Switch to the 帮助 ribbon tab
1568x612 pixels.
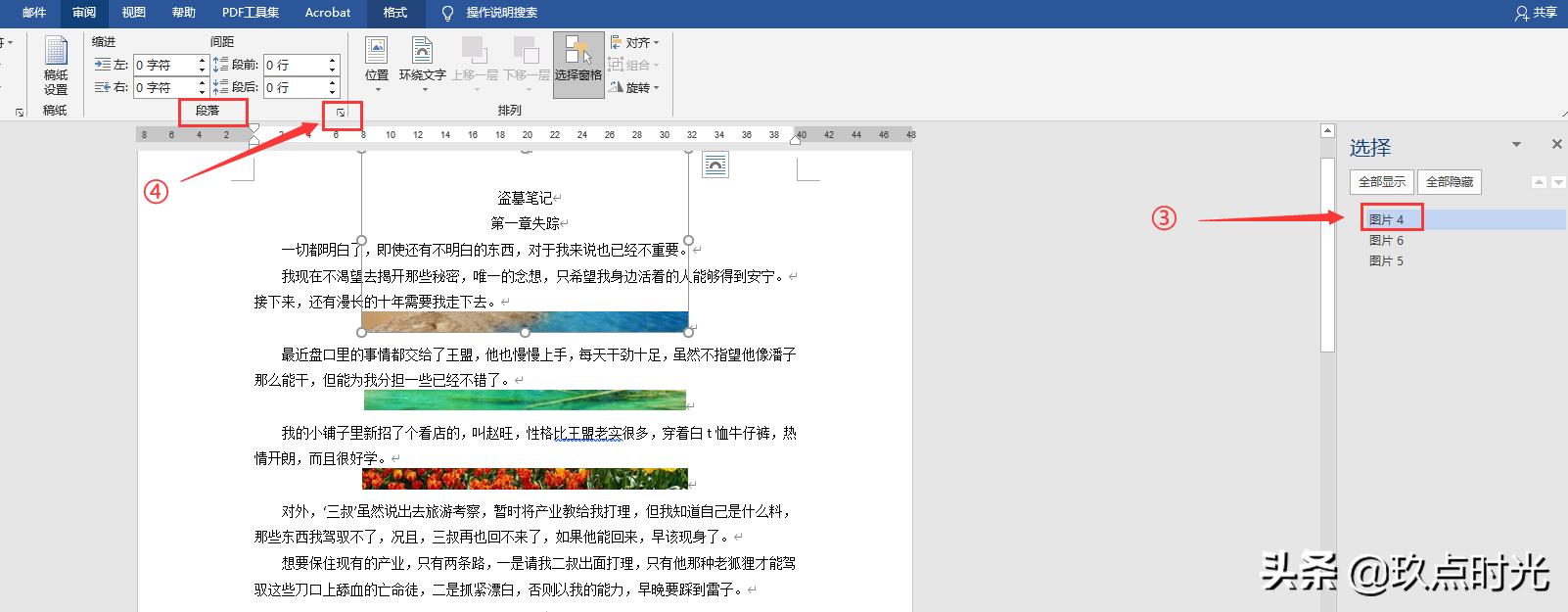[184, 13]
